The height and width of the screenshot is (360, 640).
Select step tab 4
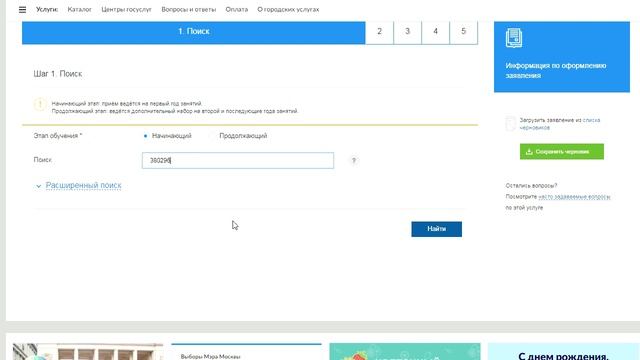click(436, 32)
